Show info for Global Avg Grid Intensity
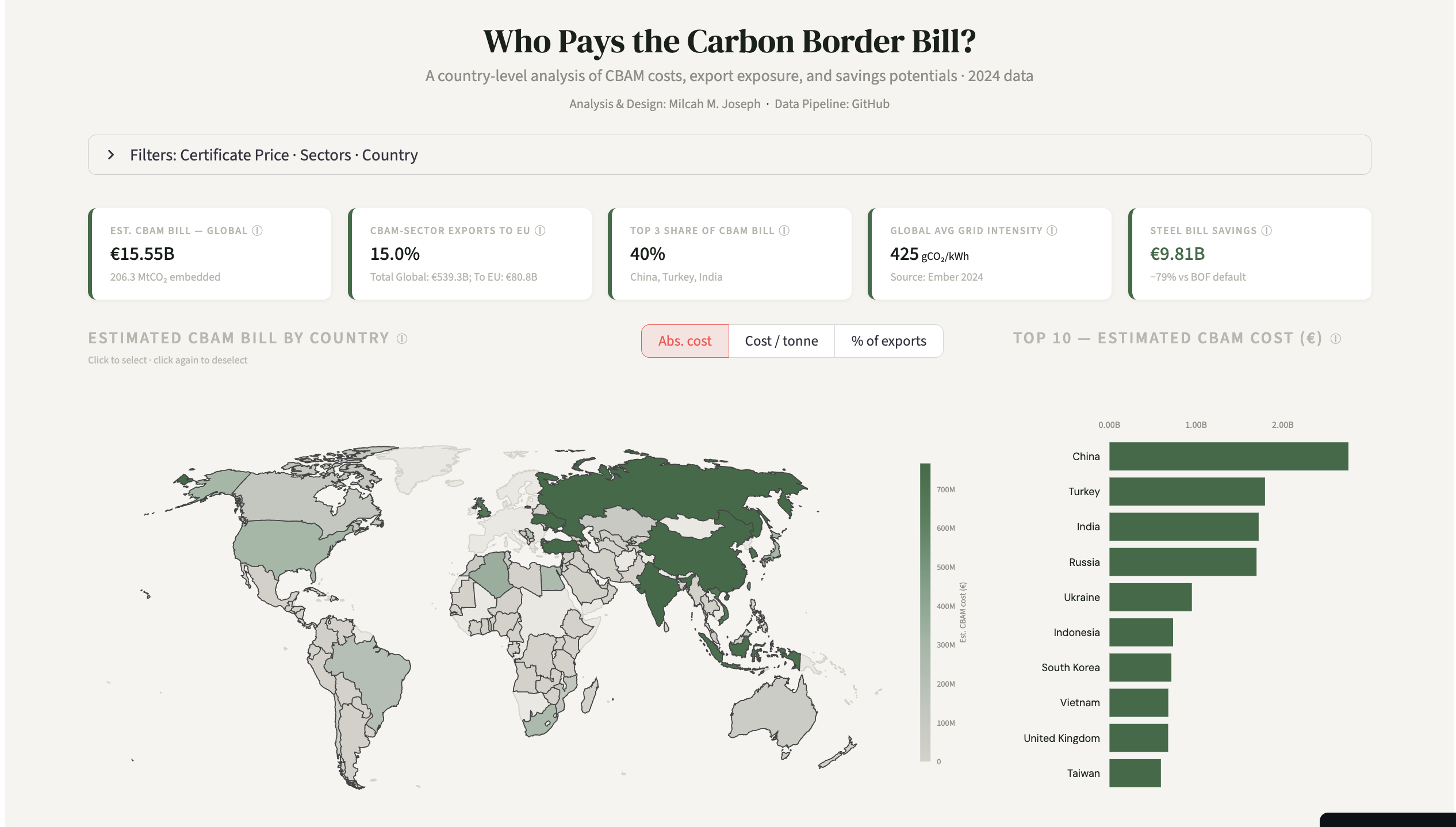The height and width of the screenshot is (827, 1456). click(x=1052, y=231)
